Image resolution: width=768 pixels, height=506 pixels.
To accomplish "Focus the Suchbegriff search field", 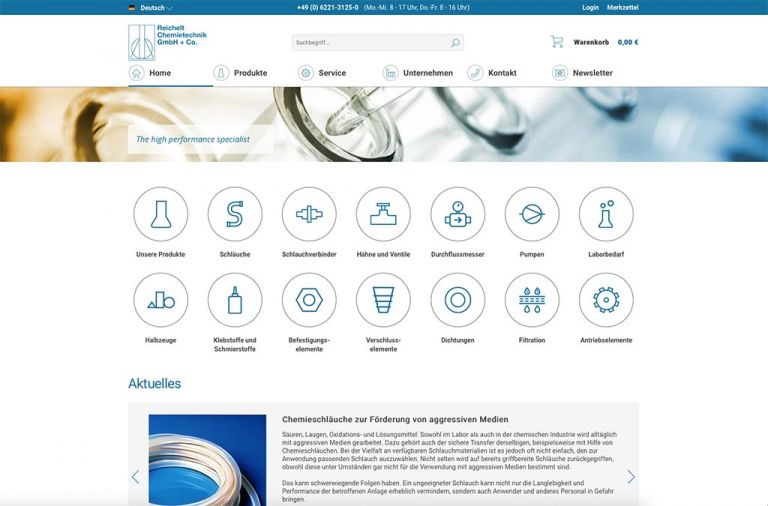I will tap(378, 43).
